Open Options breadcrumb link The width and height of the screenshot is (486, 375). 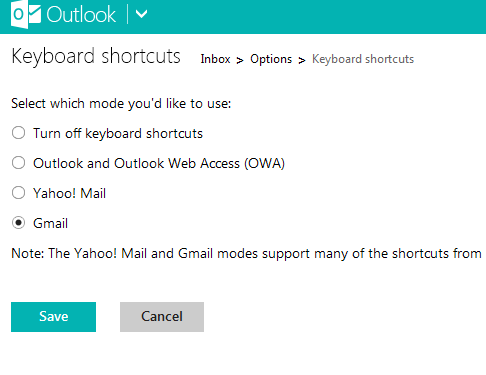click(x=271, y=59)
